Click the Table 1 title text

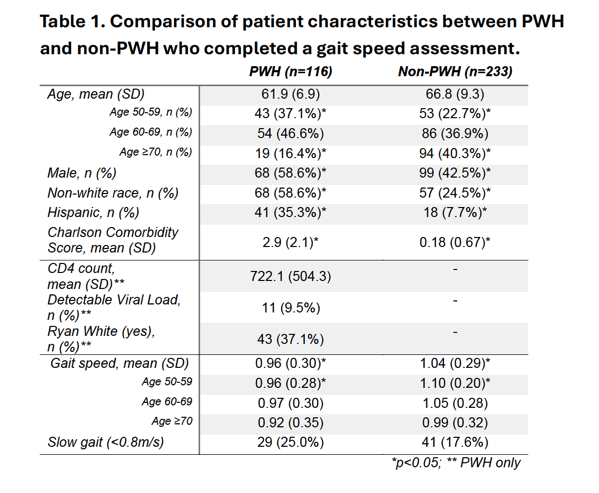[302, 35]
